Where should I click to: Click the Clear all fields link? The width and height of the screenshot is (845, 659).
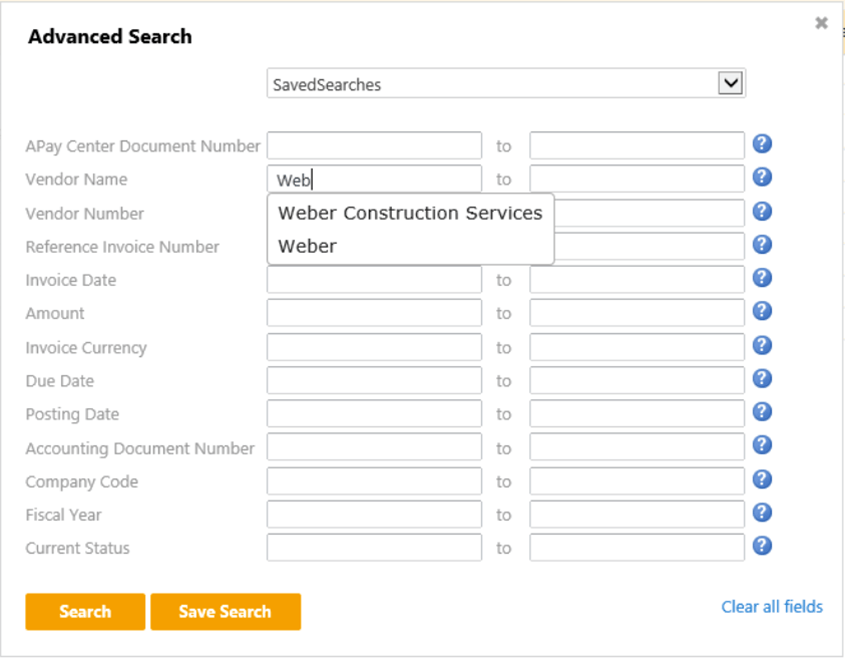[x=772, y=607]
